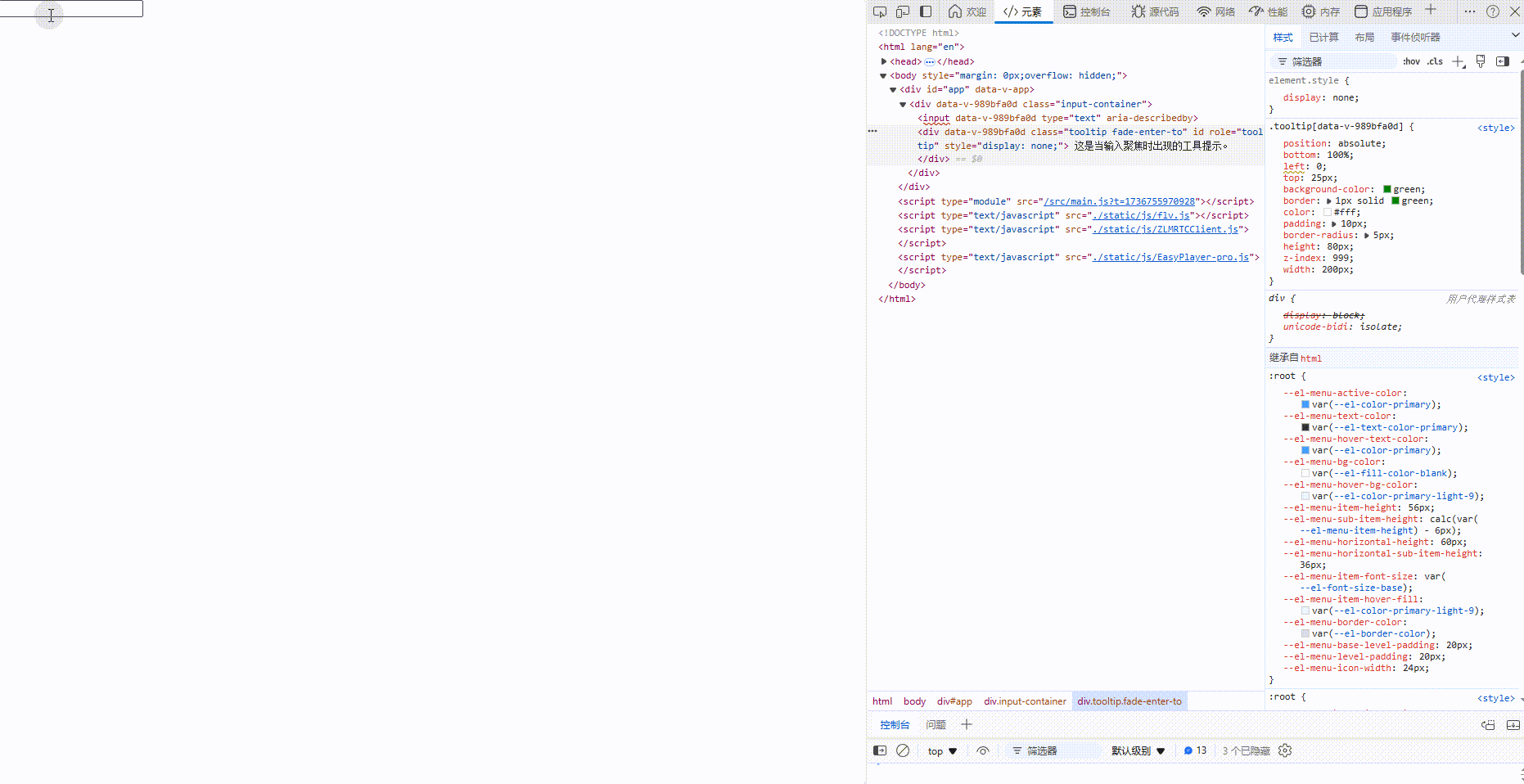Focus the styles 筛选器 filter field
Viewport: 1524px width, 784px height.
click(1334, 61)
